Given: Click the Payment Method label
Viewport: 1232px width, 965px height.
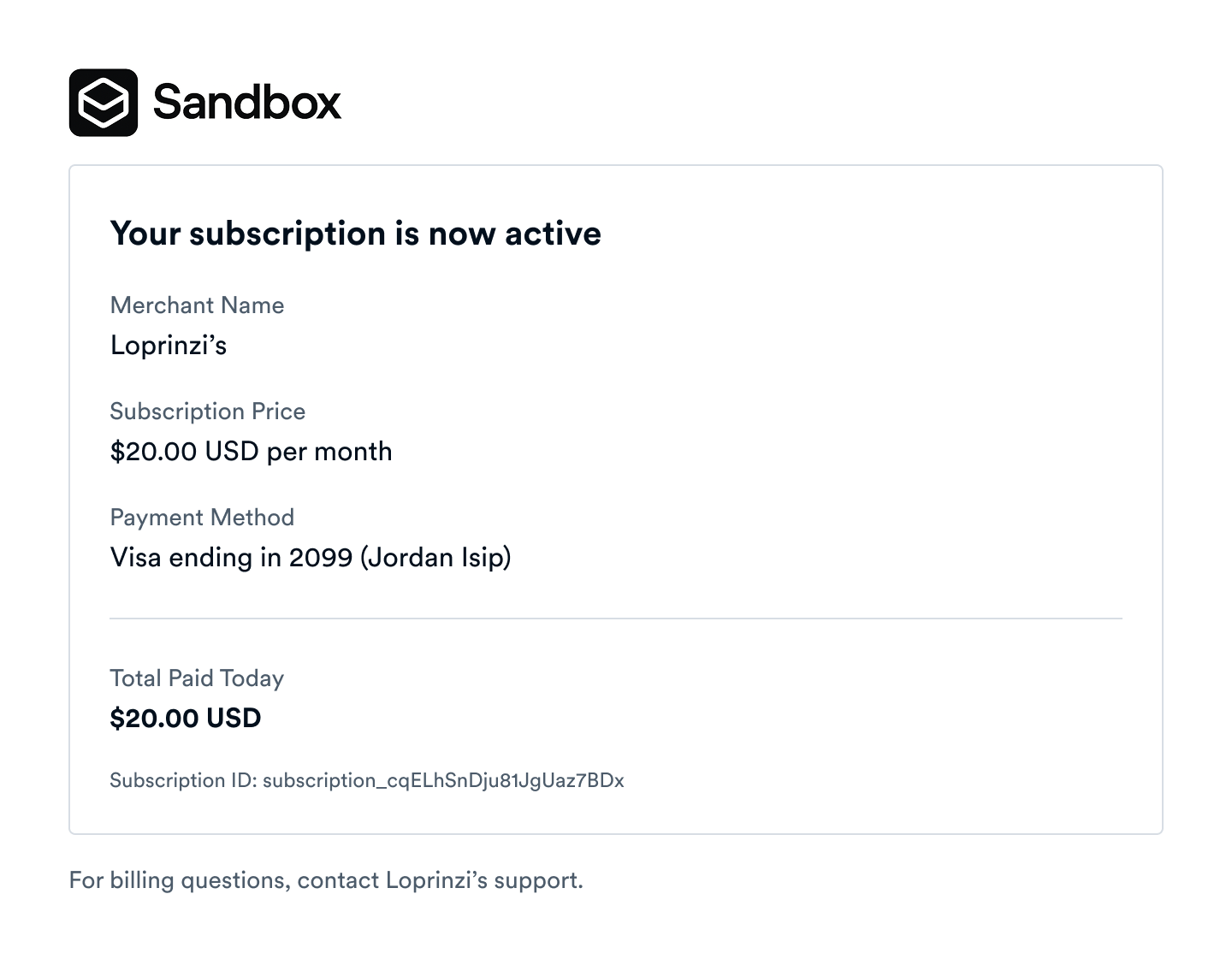Looking at the screenshot, I should [202, 518].
